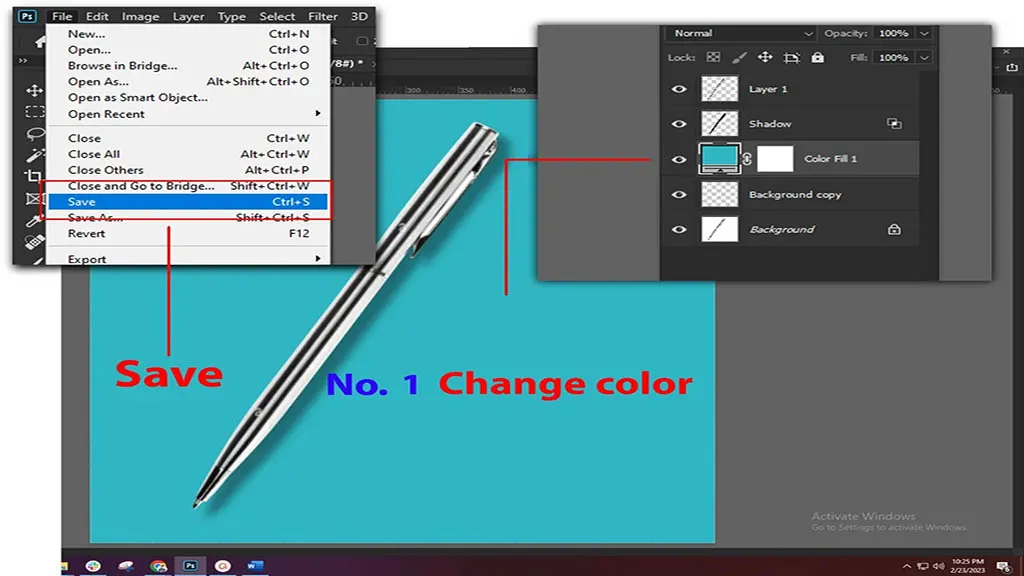Screen dimensions: 1024x576
Task: Click lock position arrows icon
Action: point(765,57)
